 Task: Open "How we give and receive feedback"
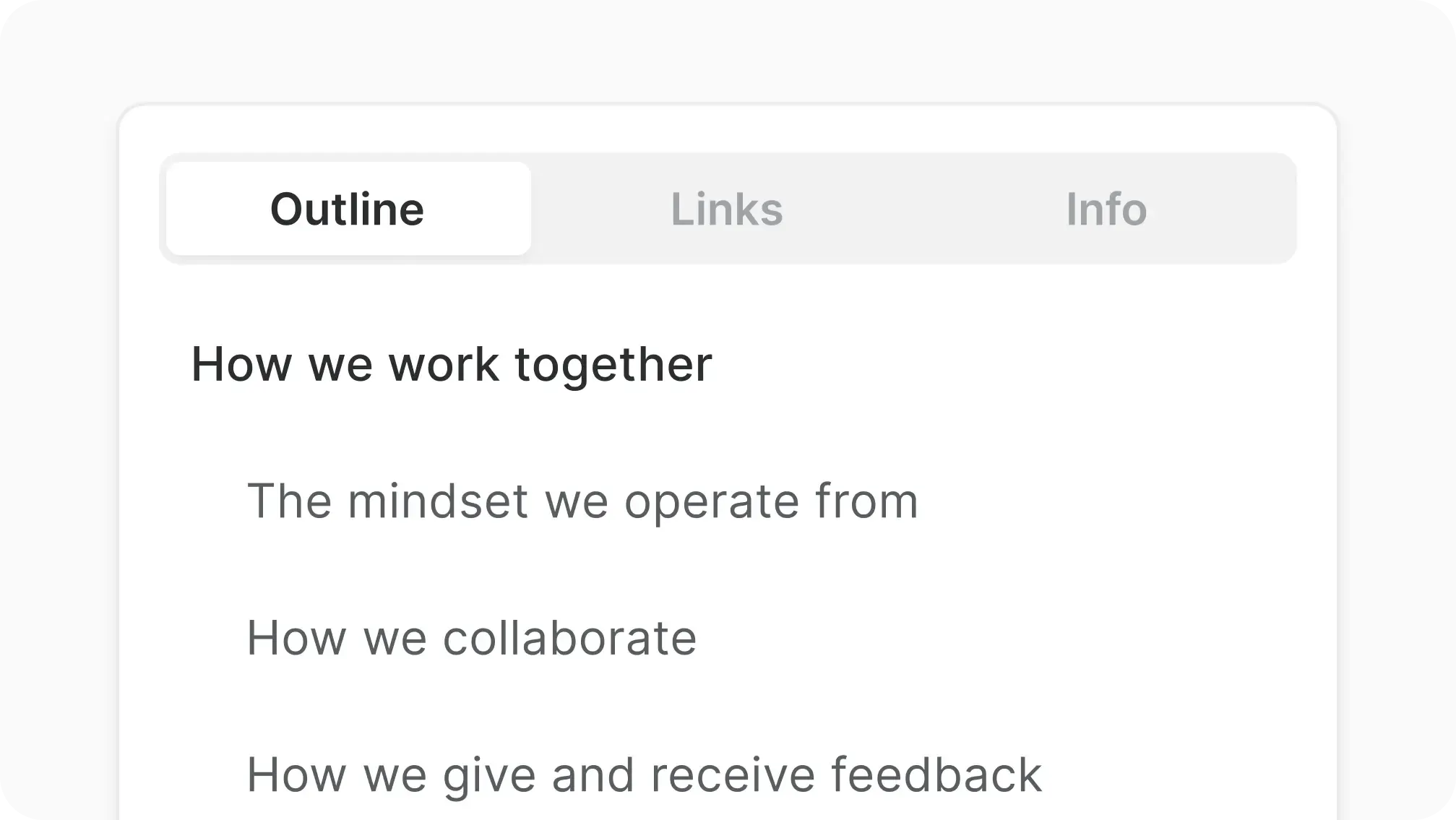[644, 774]
